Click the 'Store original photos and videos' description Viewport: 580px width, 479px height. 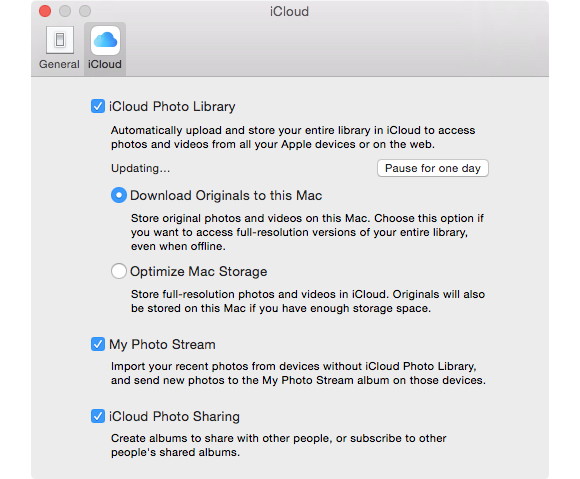307,232
